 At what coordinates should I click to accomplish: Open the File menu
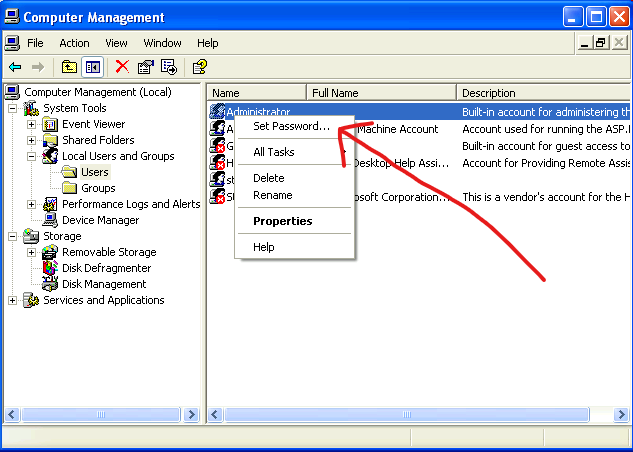pos(35,43)
